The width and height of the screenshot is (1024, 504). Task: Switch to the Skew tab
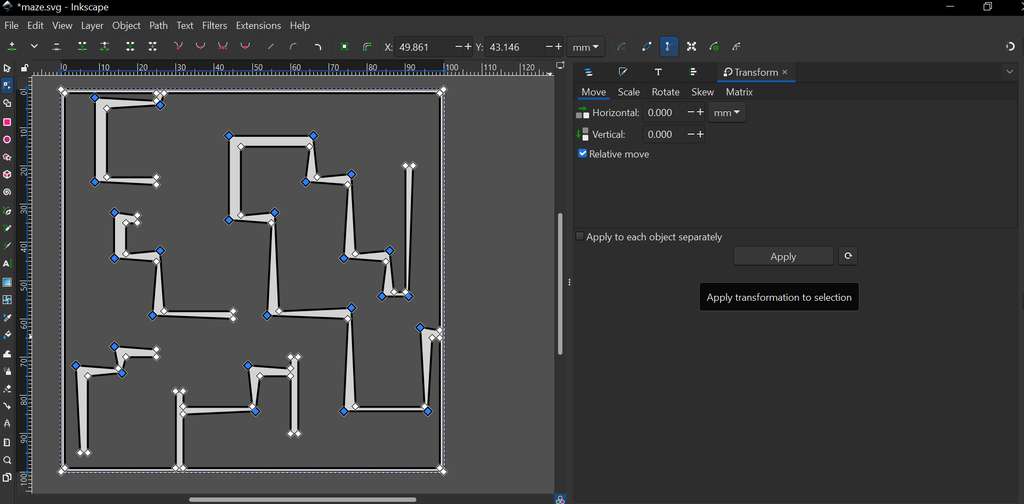tap(703, 92)
